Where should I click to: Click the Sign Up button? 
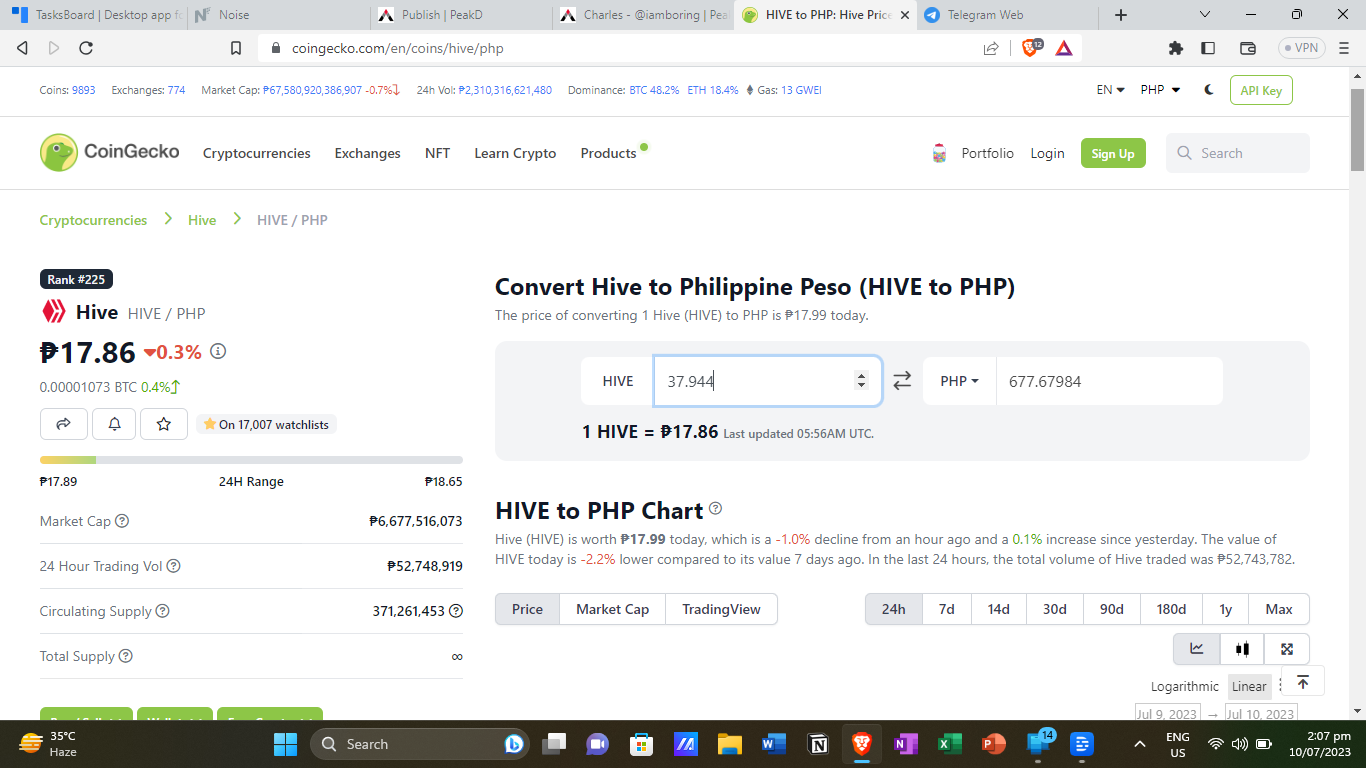(x=1113, y=153)
